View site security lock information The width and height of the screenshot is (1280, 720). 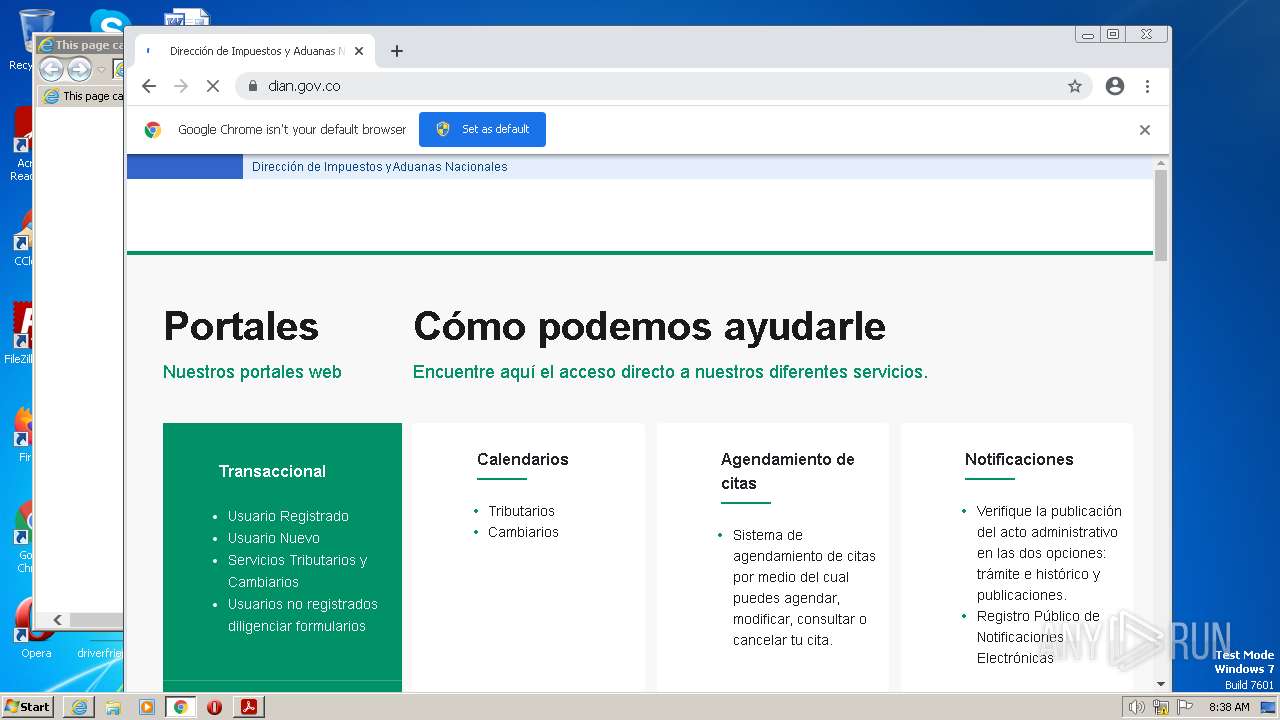pos(252,86)
